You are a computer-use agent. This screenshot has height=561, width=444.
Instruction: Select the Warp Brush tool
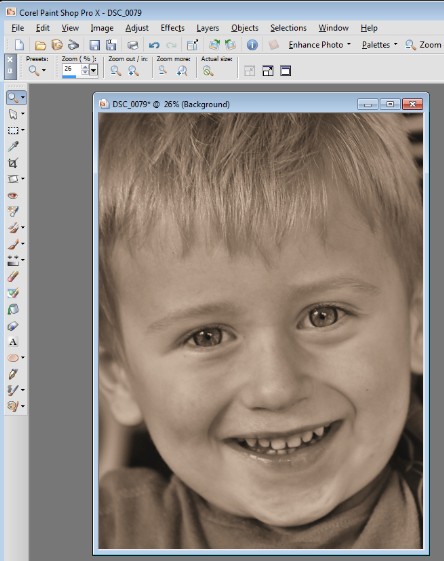click(x=13, y=390)
